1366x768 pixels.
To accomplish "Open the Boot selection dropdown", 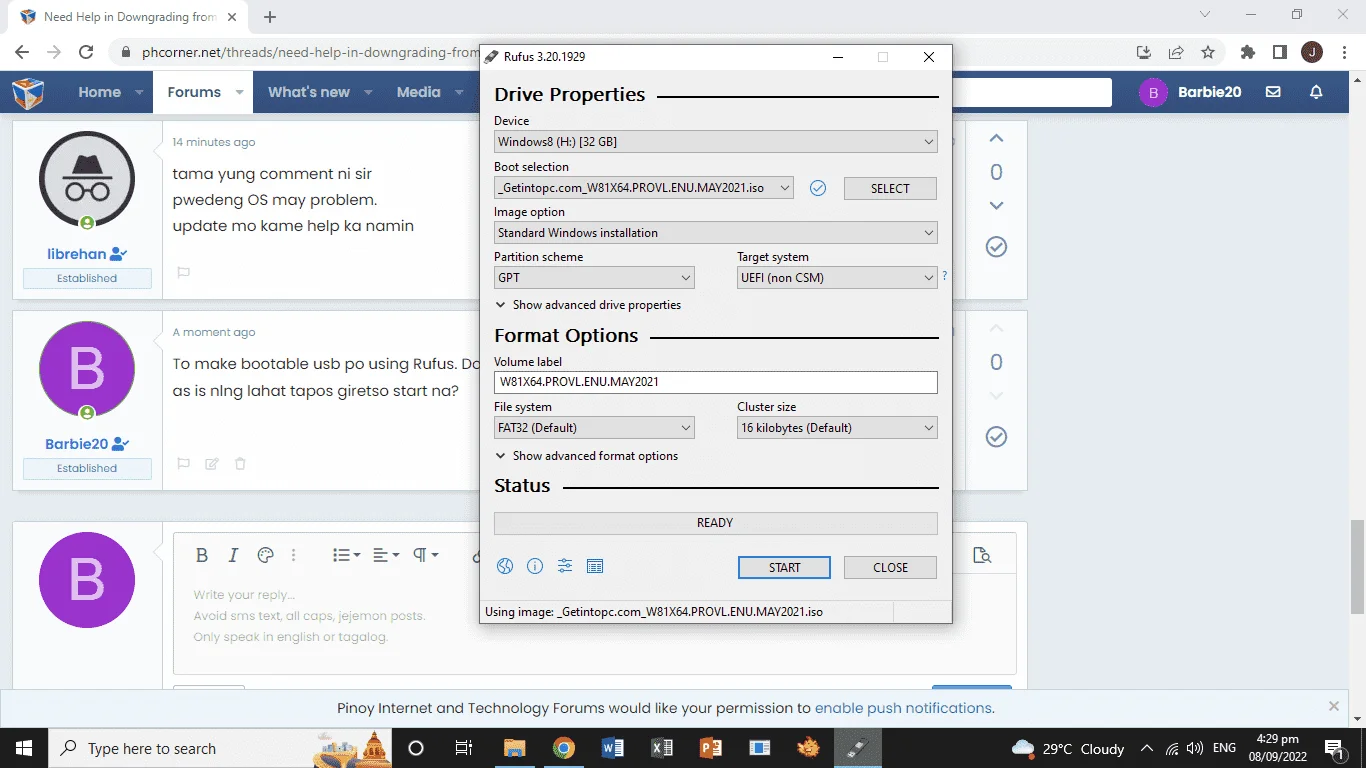I will tap(644, 188).
